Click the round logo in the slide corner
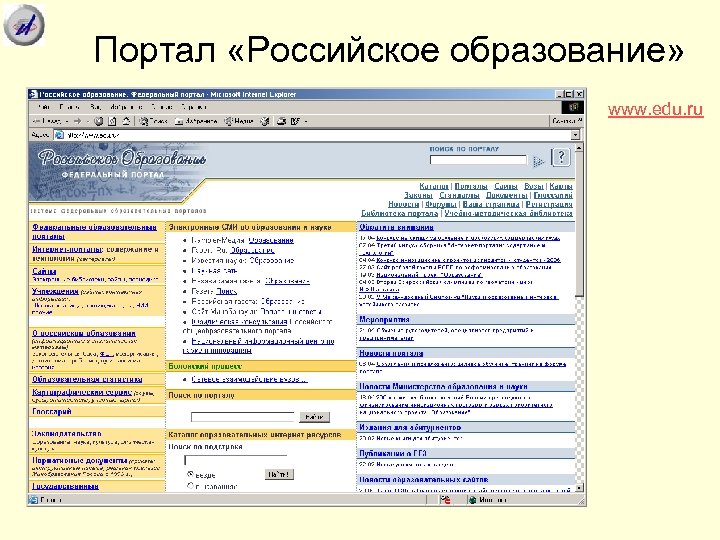720x540 pixels. click(24, 25)
